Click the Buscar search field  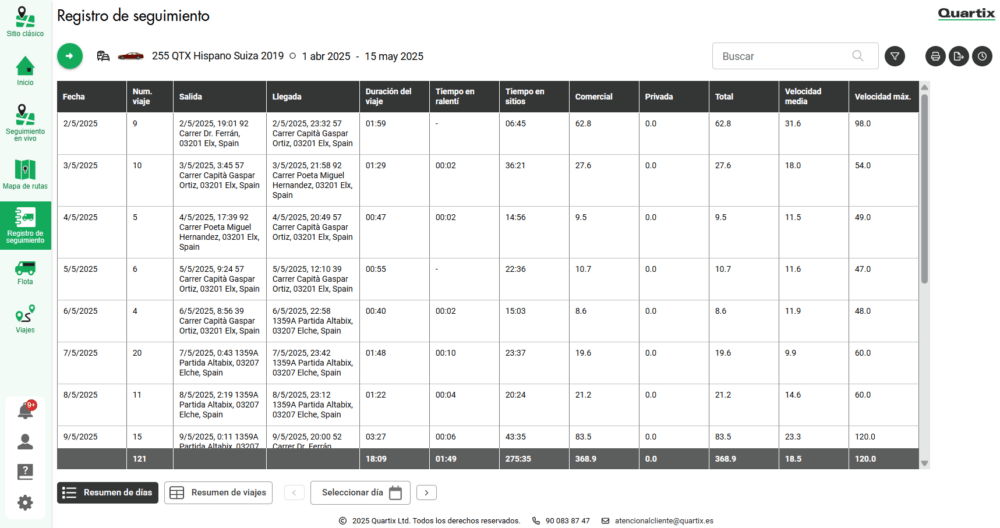coord(795,56)
